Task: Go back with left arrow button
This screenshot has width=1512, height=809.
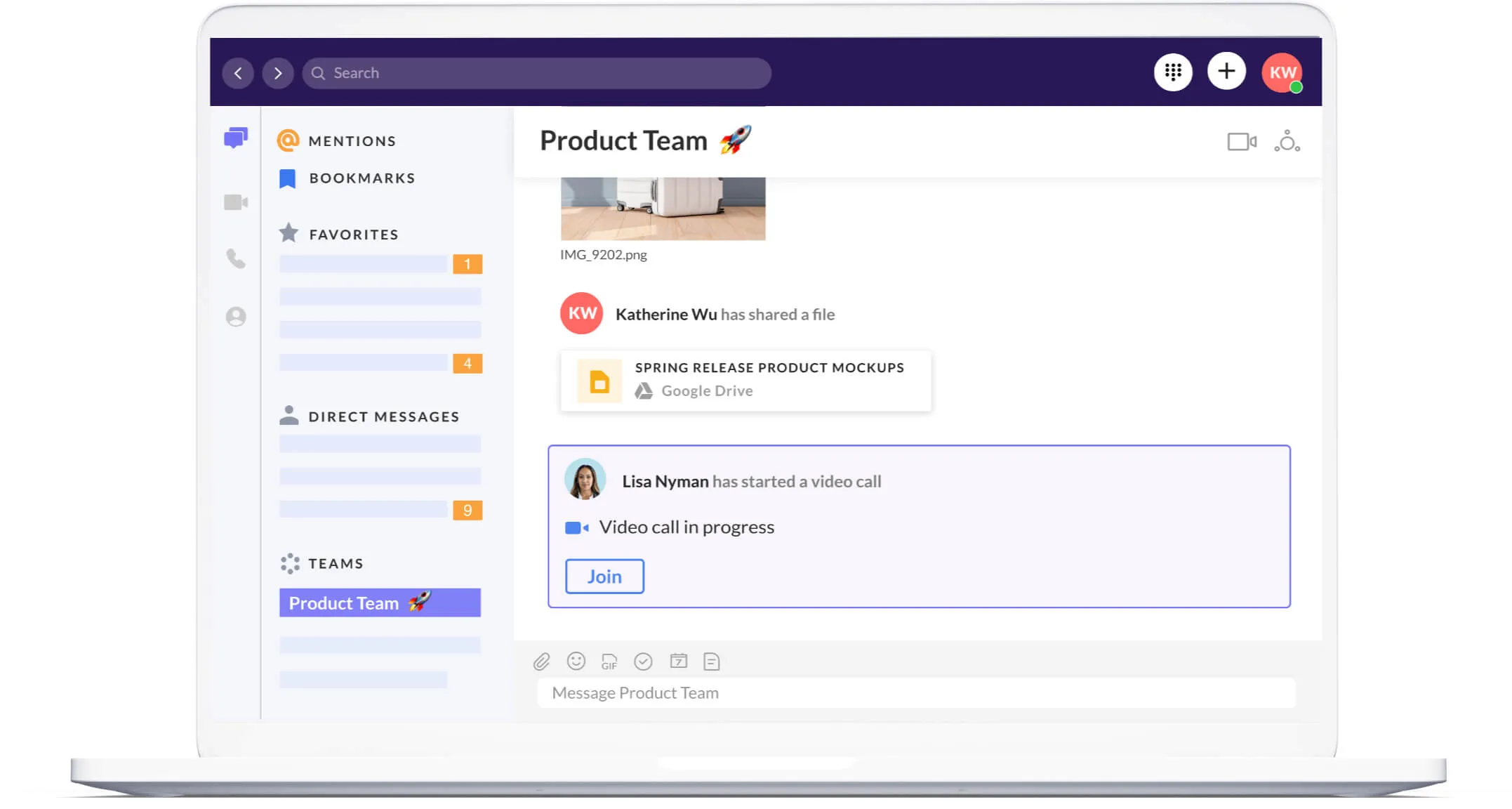Action: [238, 73]
